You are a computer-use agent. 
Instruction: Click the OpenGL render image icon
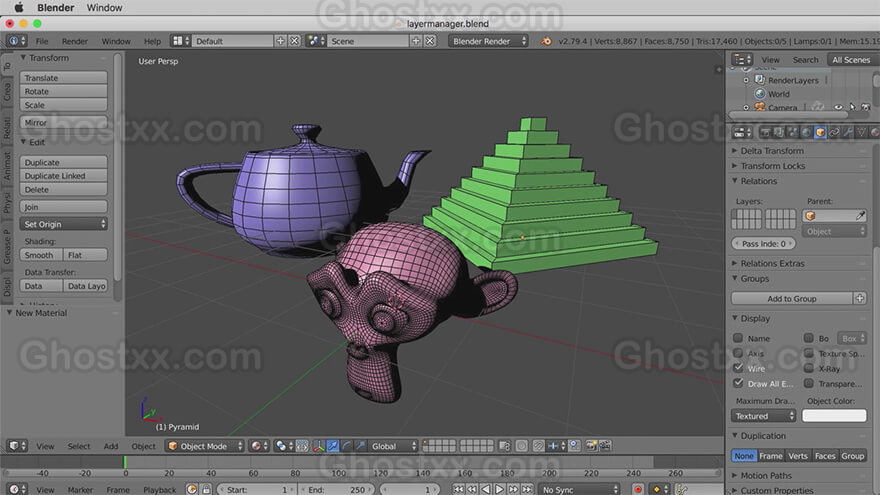tap(591, 446)
